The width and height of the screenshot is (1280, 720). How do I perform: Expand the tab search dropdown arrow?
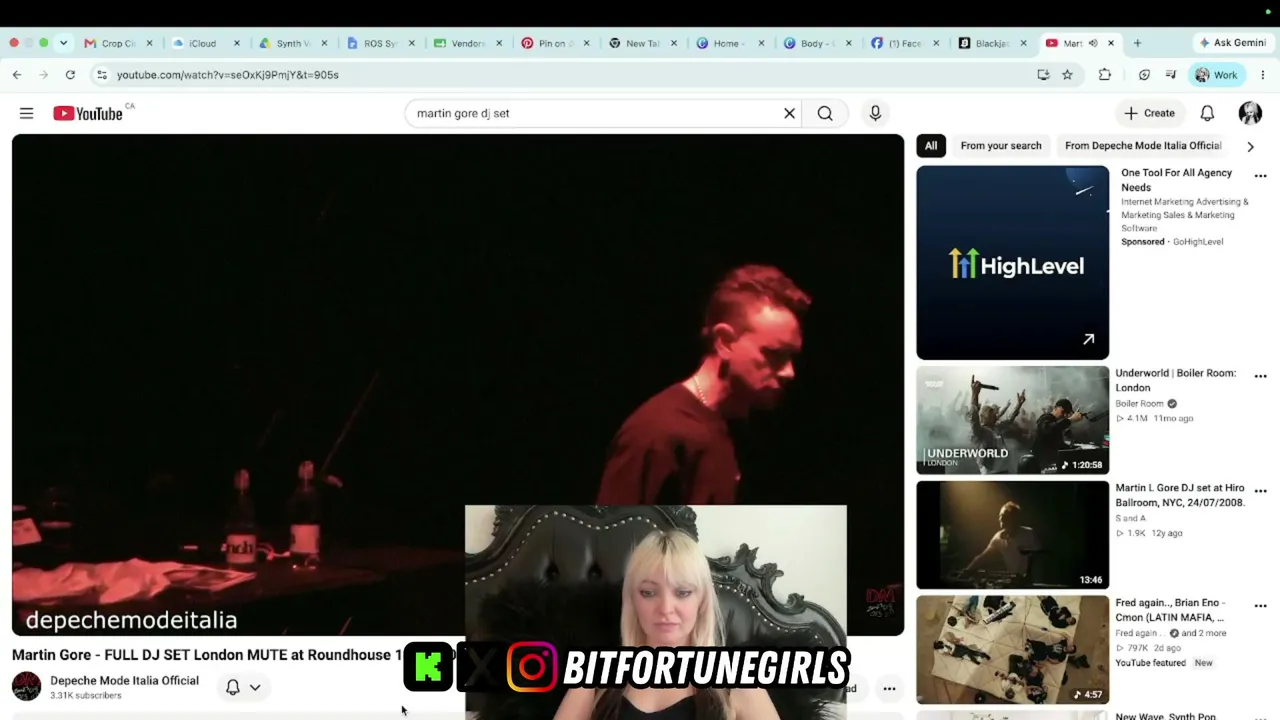[x=63, y=43]
